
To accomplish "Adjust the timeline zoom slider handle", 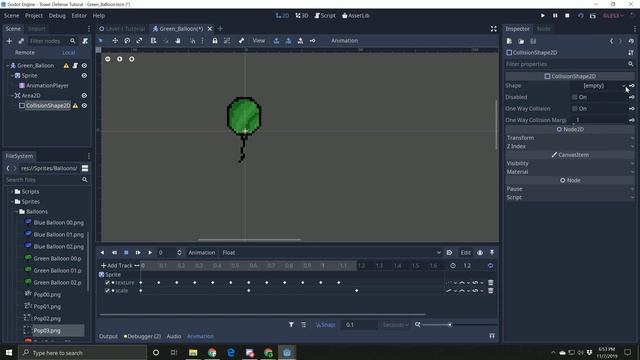I will pos(450,325).
